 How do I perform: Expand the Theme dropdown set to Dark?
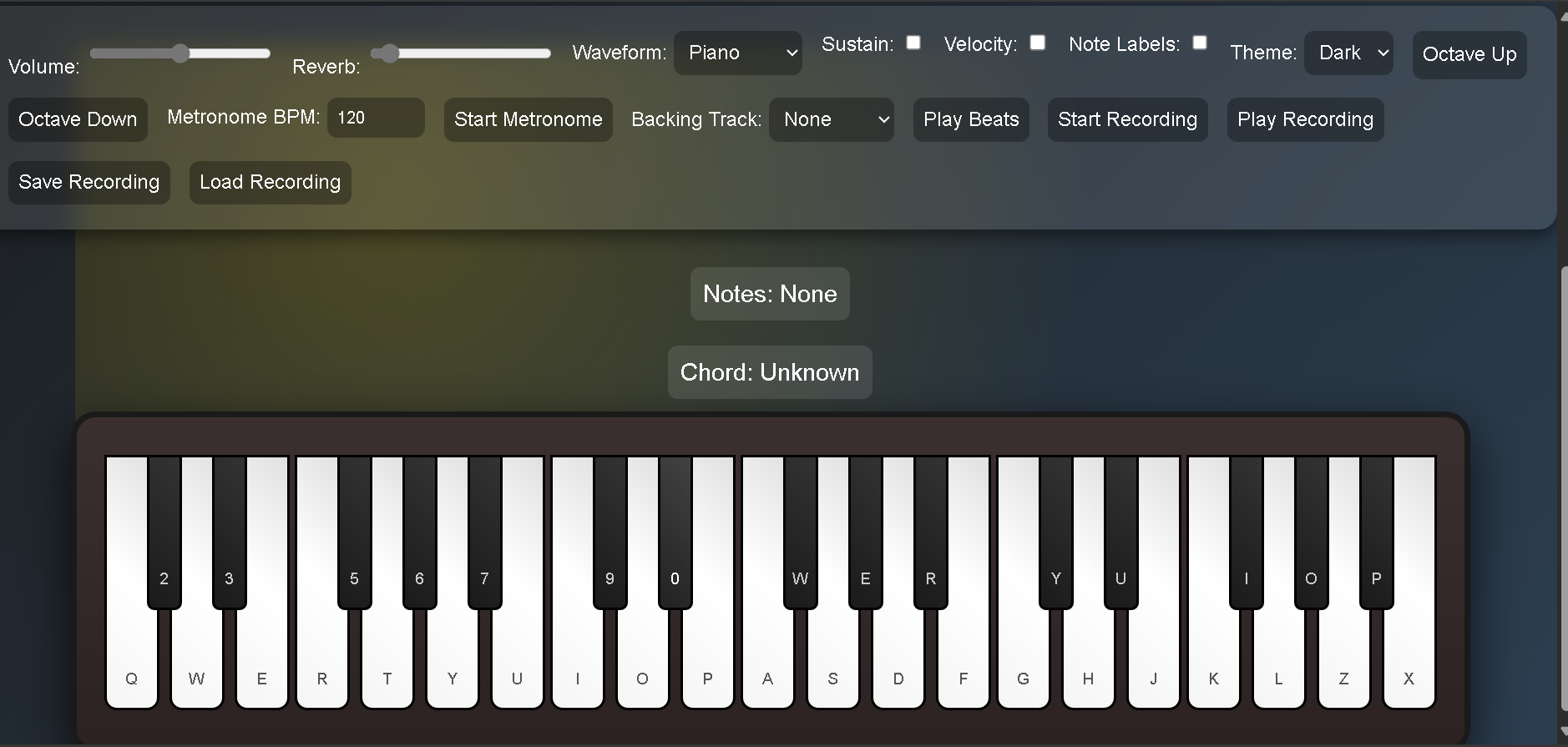[x=1348, y=53]
